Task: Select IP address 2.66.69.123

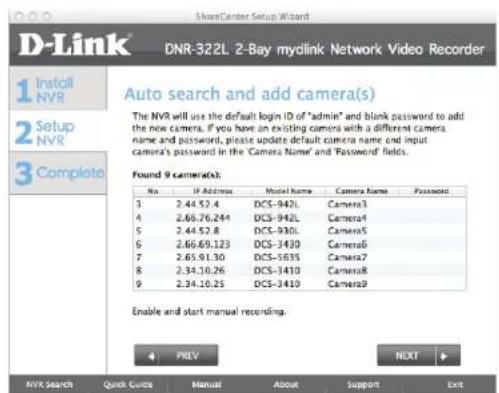Action: click(203, 244)
